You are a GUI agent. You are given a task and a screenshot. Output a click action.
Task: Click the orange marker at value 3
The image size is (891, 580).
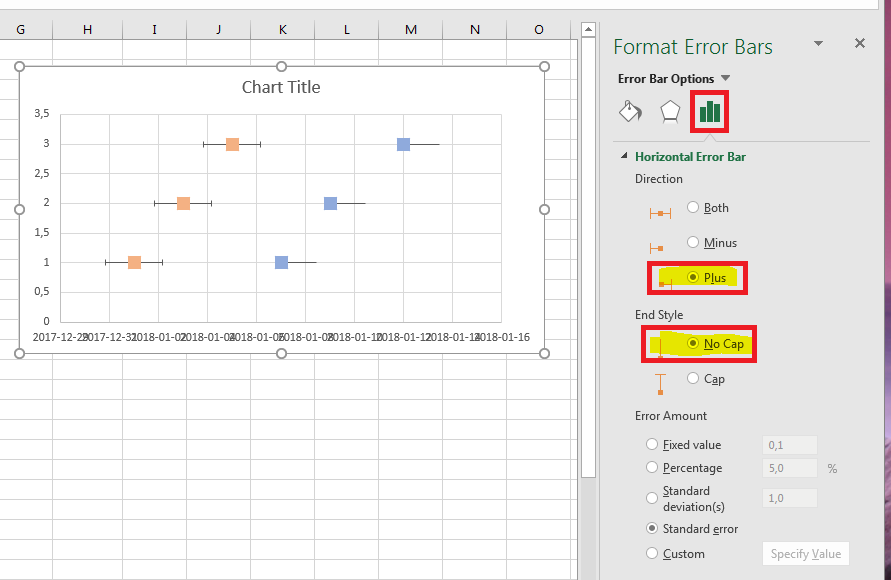click(232, 144)
